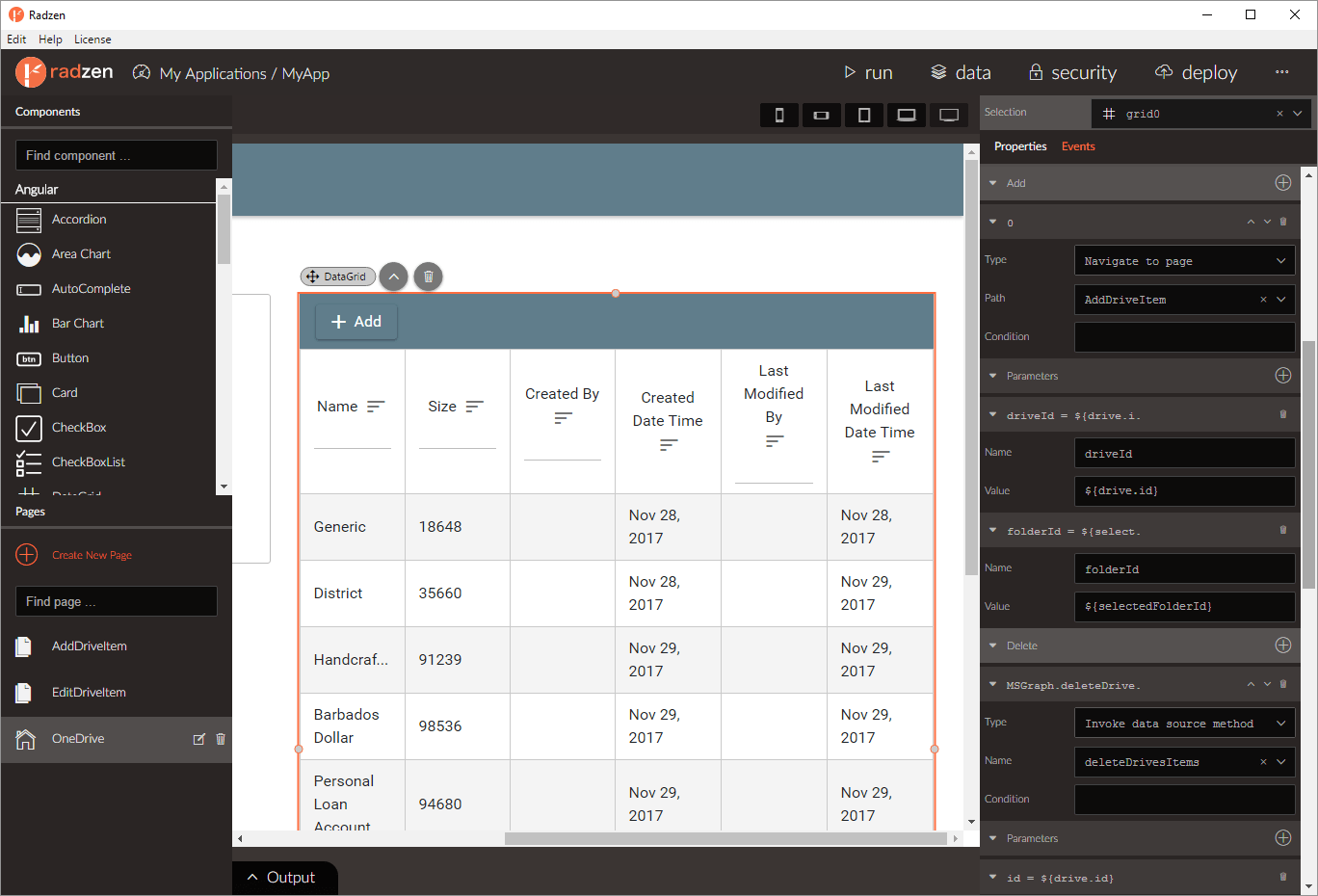Viewport: 1318px width, 896px height.
Task: Open the Edit menu
Action: [16, 40]
